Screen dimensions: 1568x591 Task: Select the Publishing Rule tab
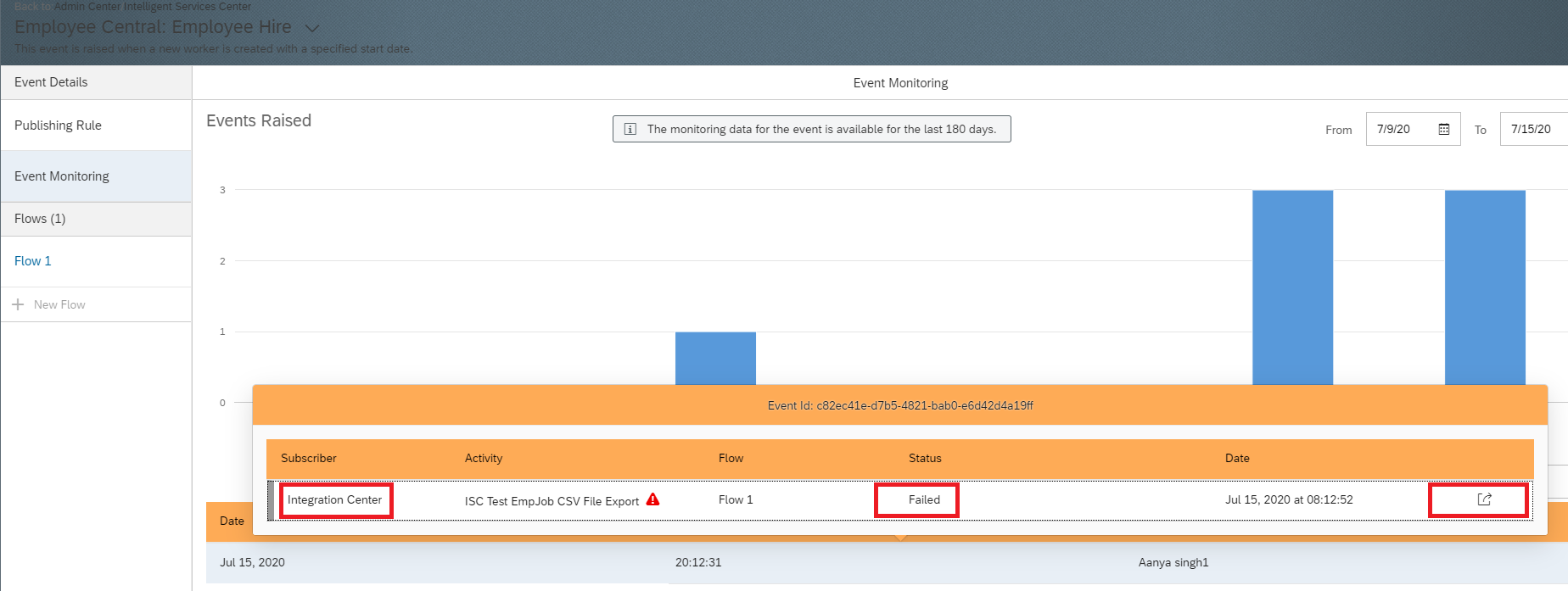pos(58,125)
